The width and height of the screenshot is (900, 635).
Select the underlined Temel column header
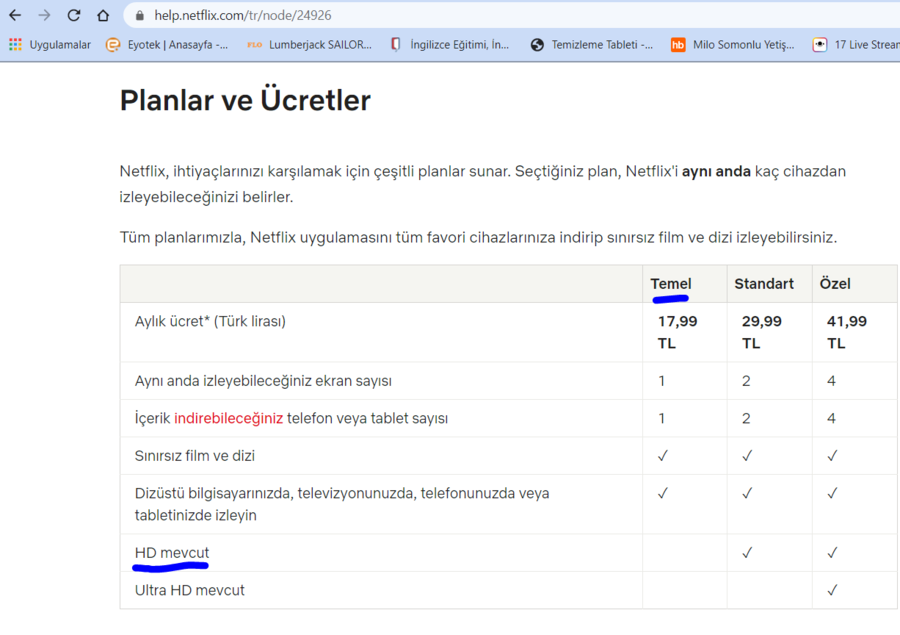click(670, 283)
